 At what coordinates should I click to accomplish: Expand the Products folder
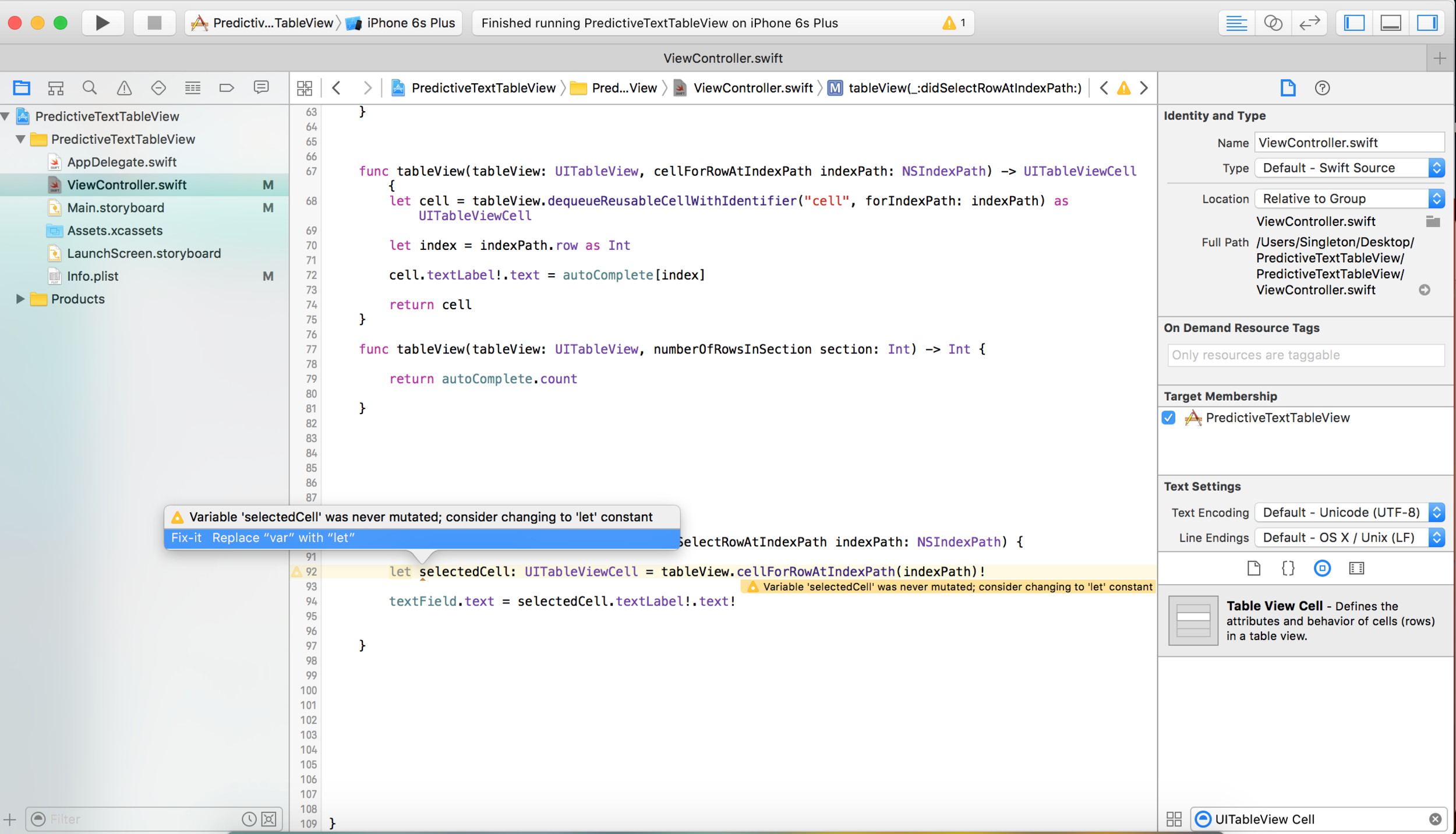click(x=21, y=299)
